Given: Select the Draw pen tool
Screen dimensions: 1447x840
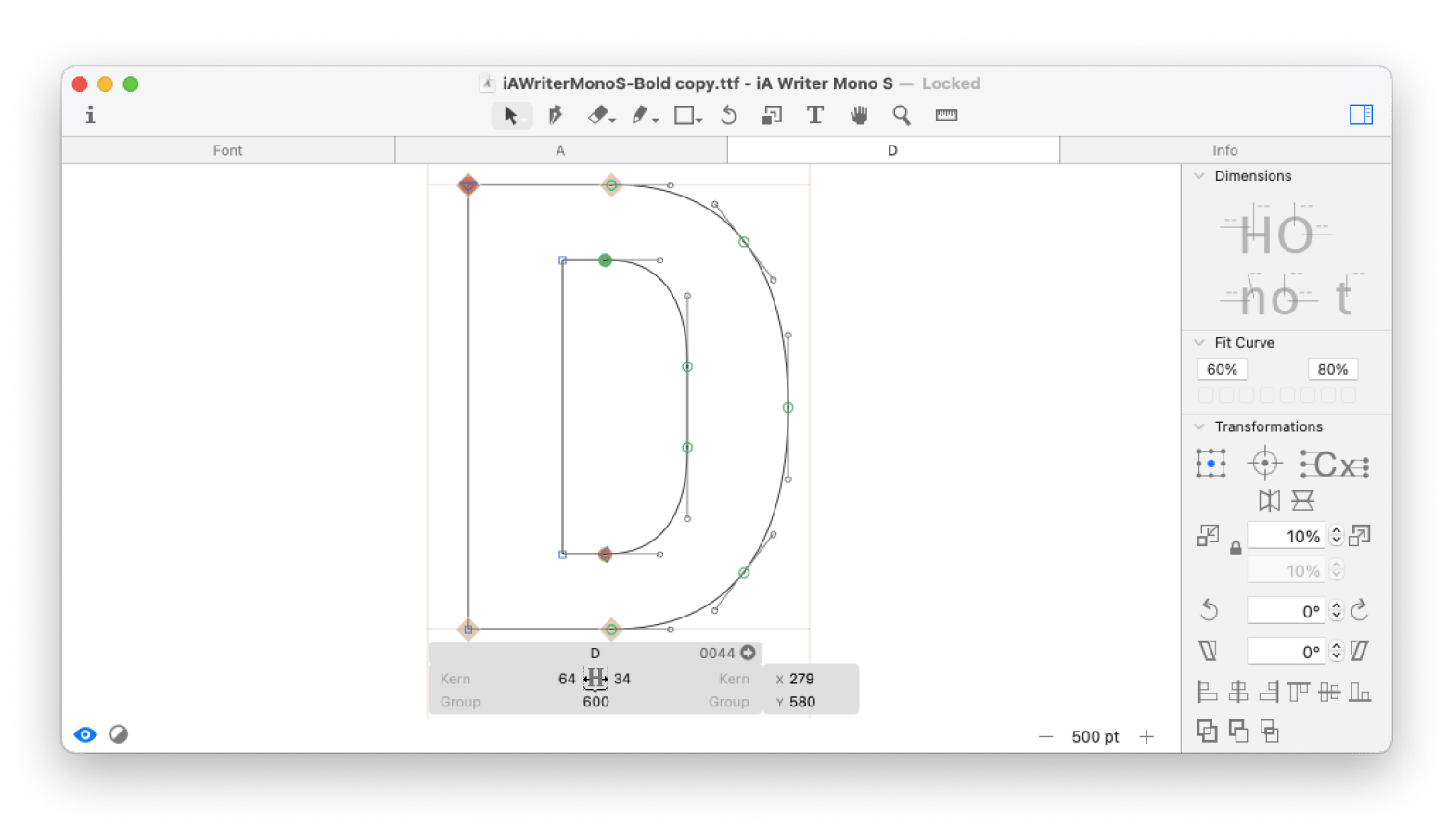Looking at the screenshot, I should click(555, 115).
